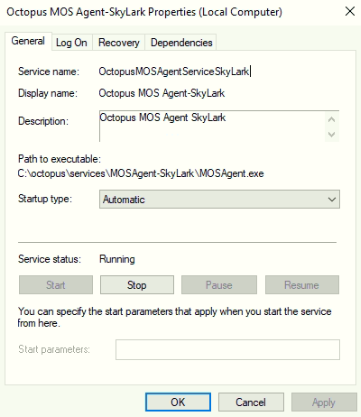Click the description scroll up arrow
Screen dimensions: 361x417
coord(331,119)
